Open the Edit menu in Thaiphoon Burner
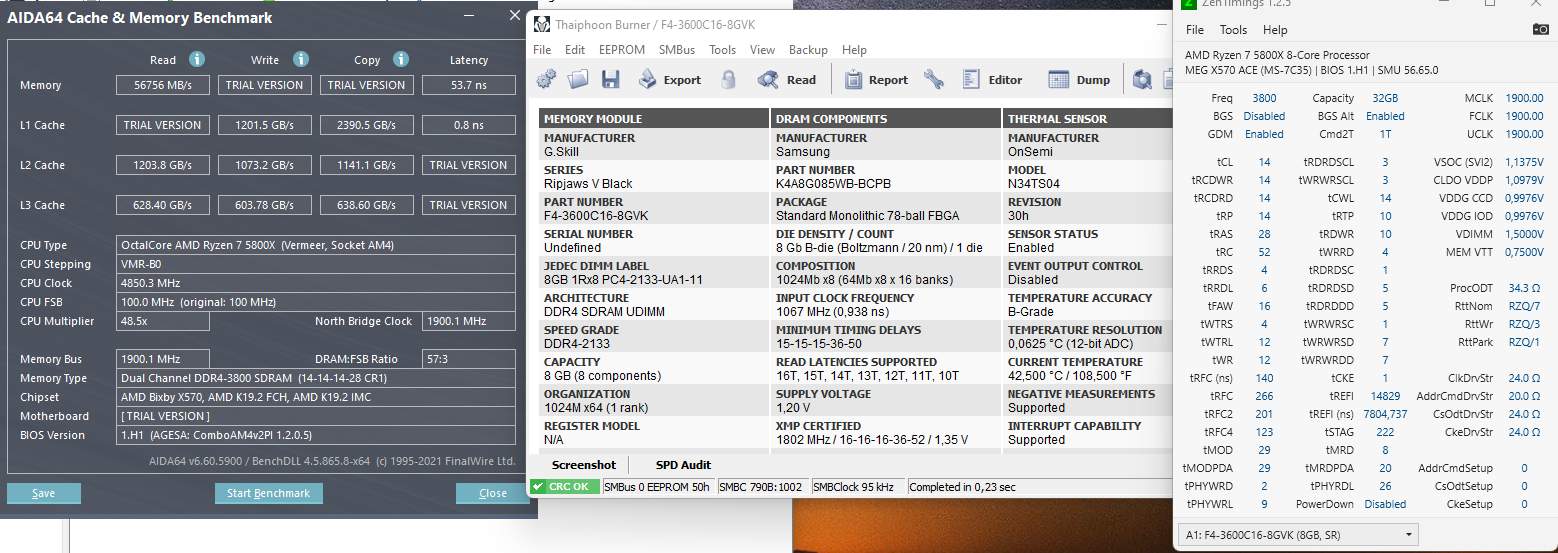This screenshot has width=1558, height=553. click(575, 50)
